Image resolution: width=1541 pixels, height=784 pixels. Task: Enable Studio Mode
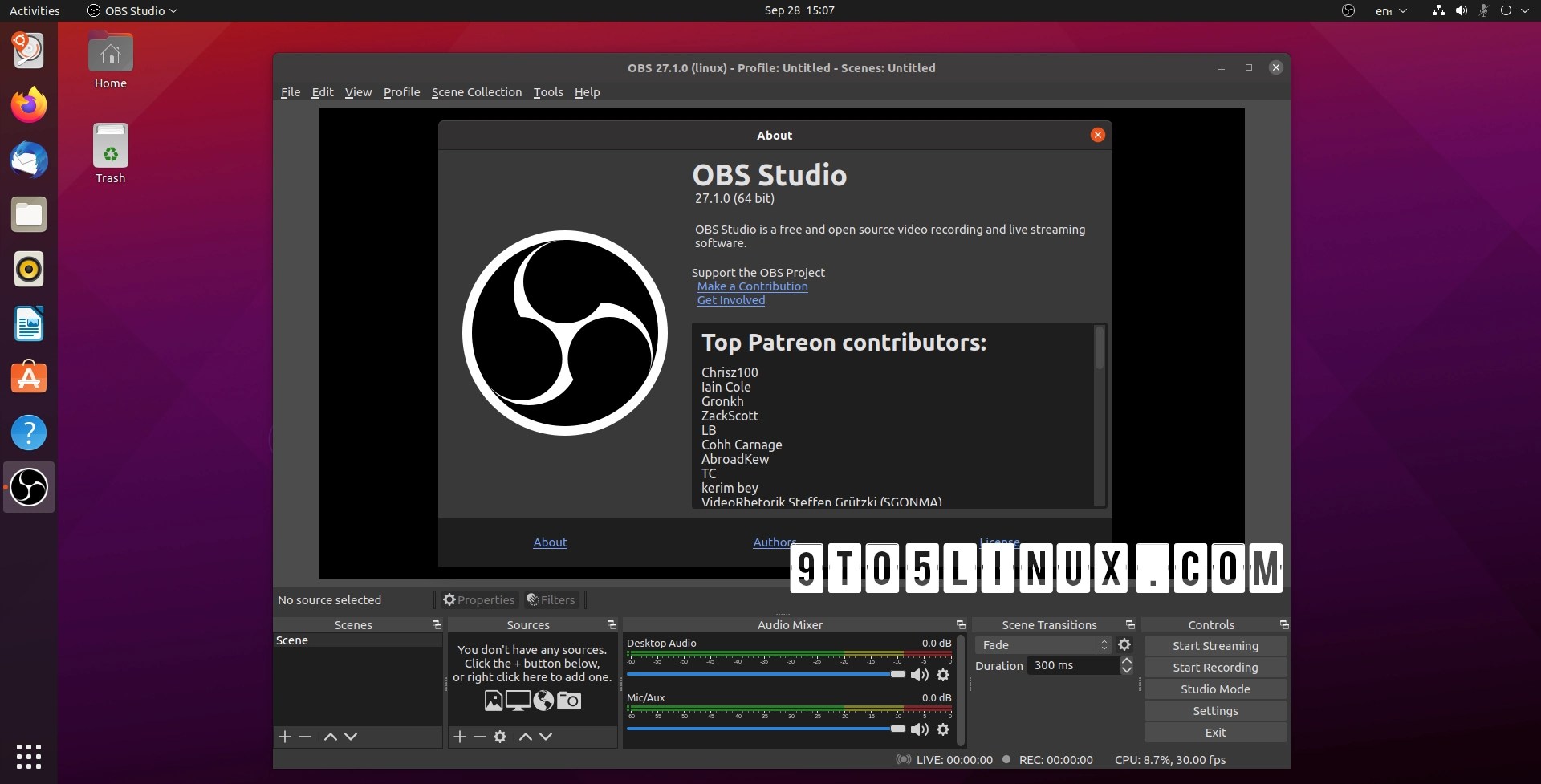1215,689
